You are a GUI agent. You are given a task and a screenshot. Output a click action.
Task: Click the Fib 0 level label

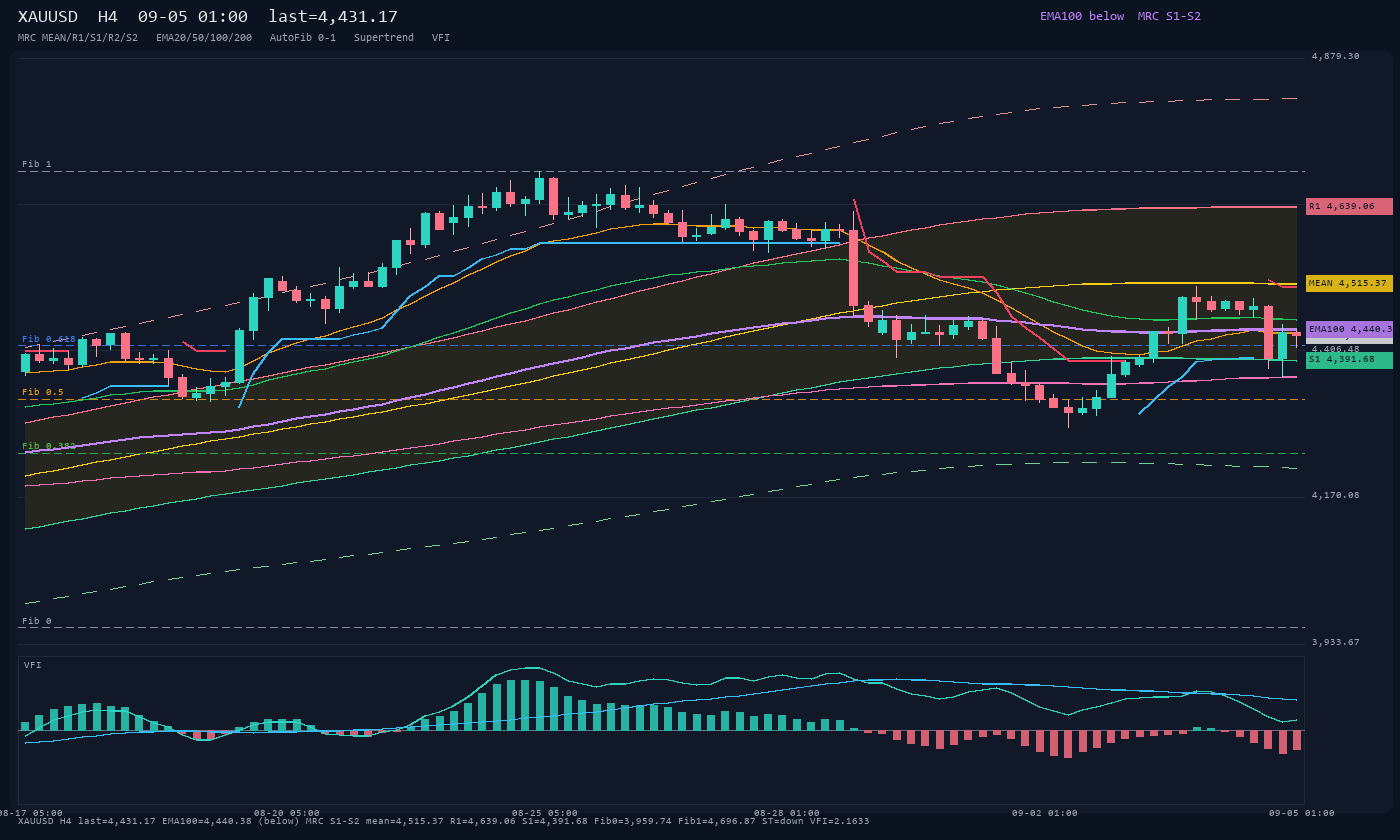37,621
